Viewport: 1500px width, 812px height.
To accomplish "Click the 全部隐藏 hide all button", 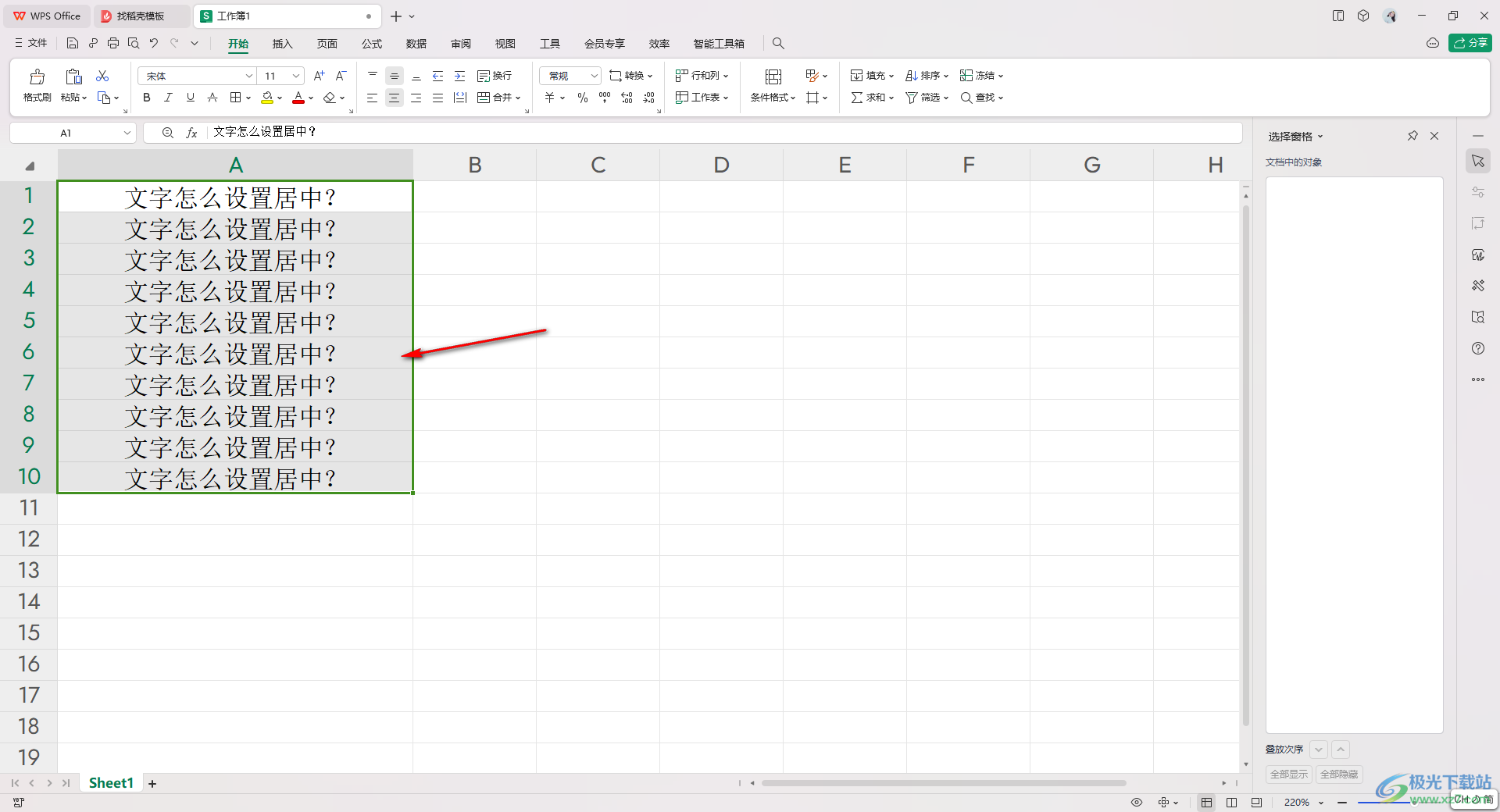I will pos(1339,775).
